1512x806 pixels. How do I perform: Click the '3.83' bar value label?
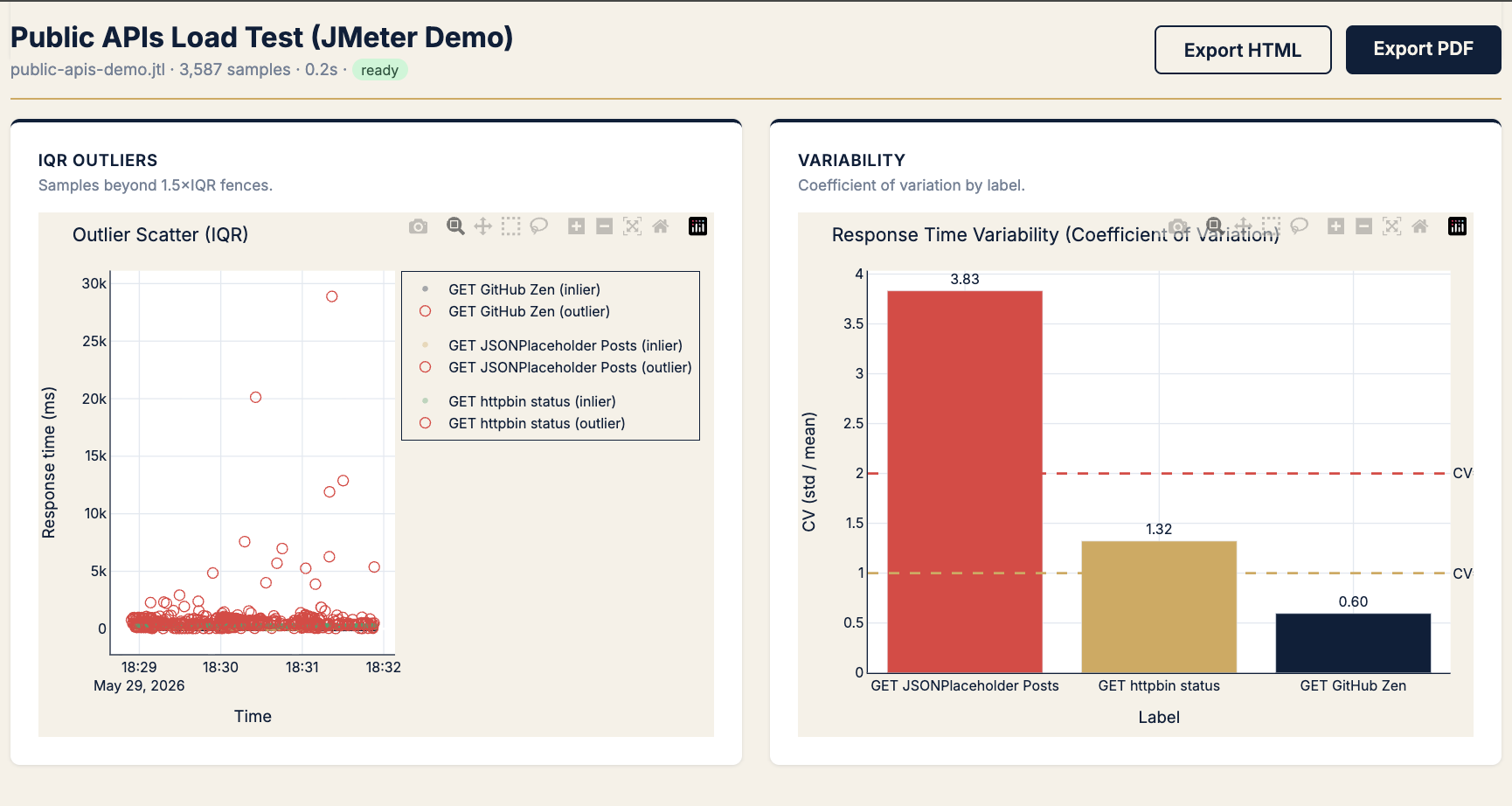(965, 279)
